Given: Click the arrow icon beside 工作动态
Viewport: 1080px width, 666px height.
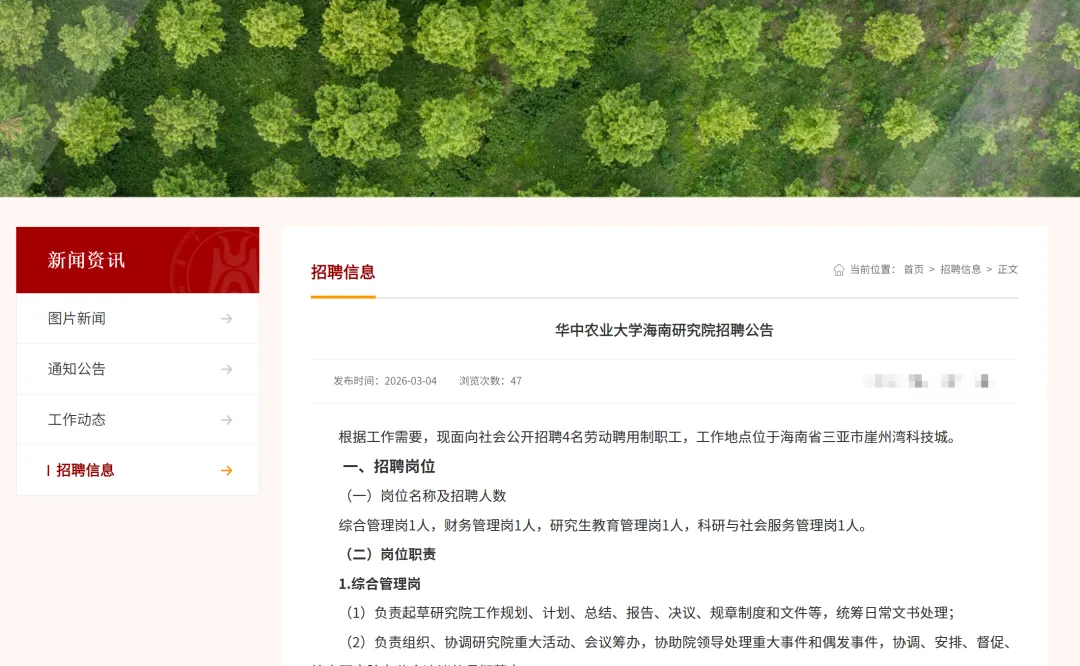Looking at the screenshot, I should (x=226, y=419).
